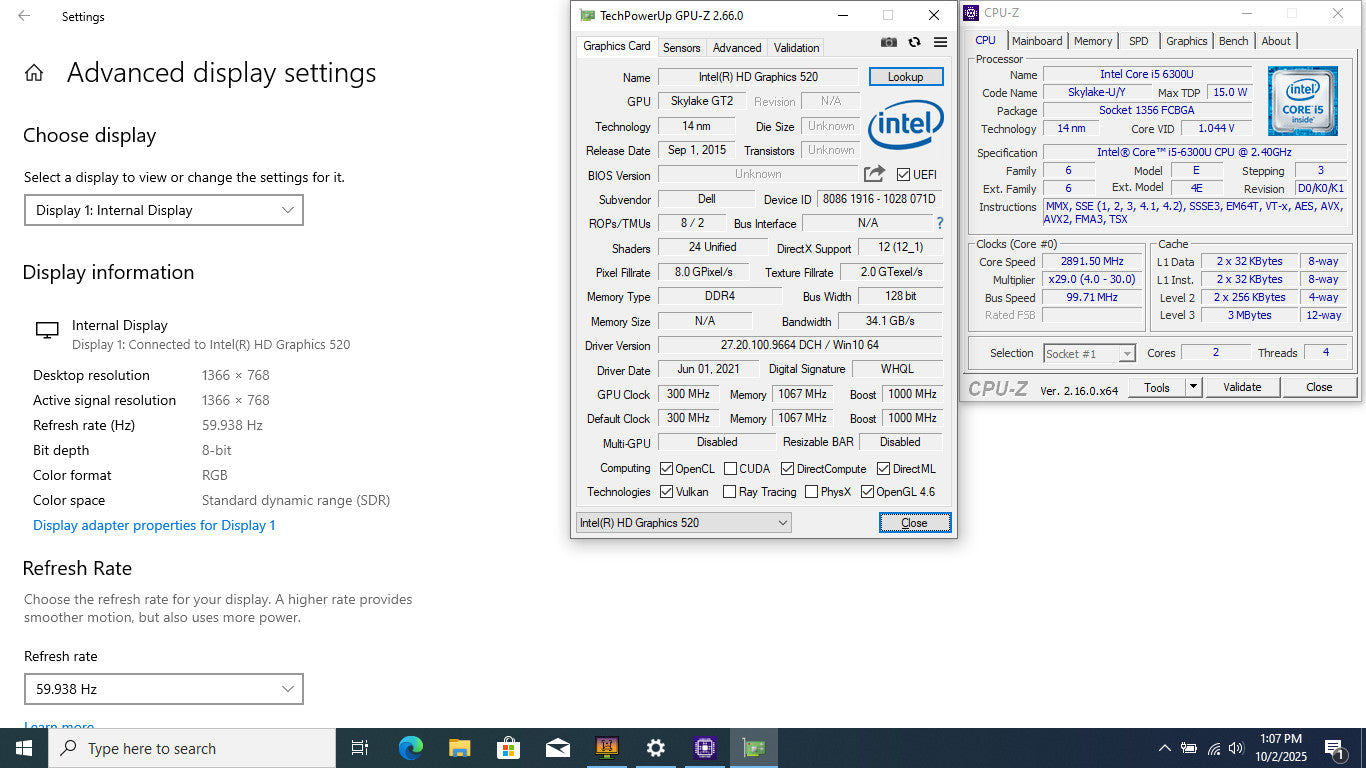Toggle the UEFI checkbox

click(904, 175)
